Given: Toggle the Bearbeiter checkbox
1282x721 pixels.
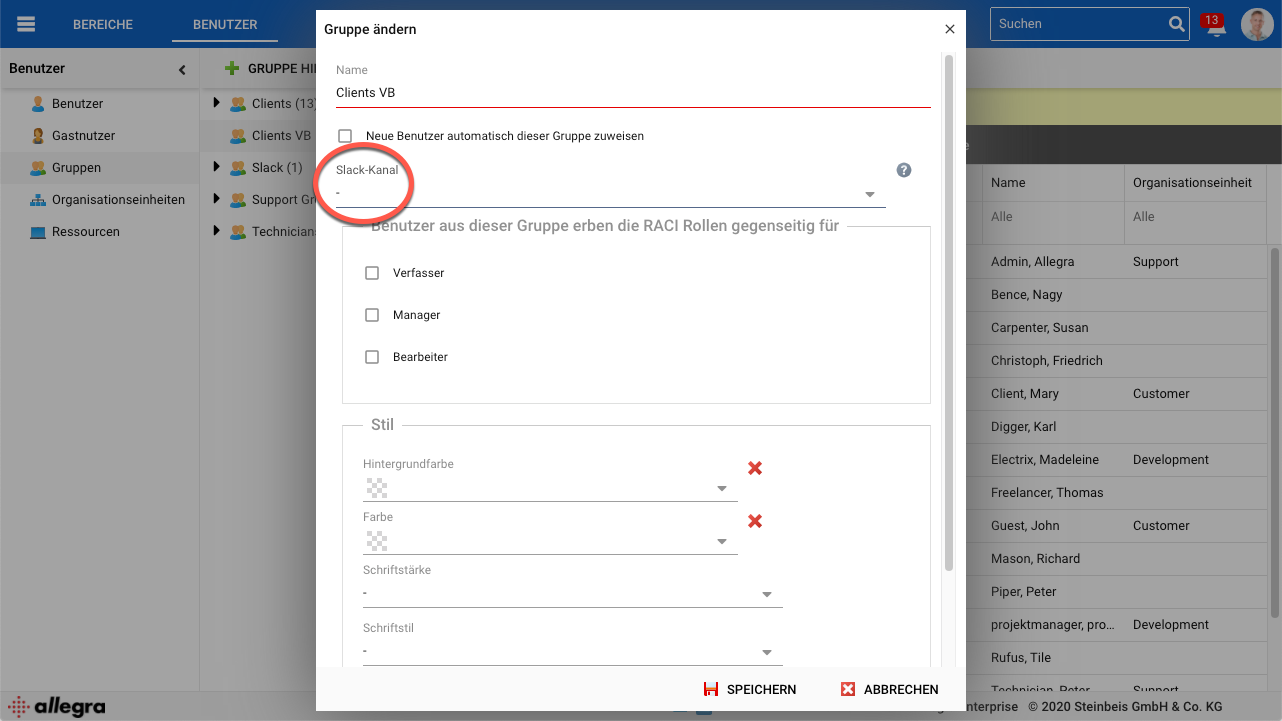Looking at the screenshot, I should 372,357.
